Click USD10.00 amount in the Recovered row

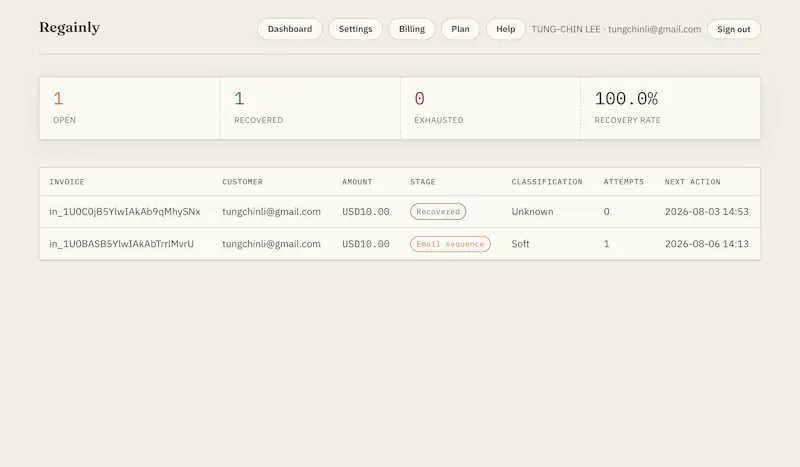pos(366,212)
